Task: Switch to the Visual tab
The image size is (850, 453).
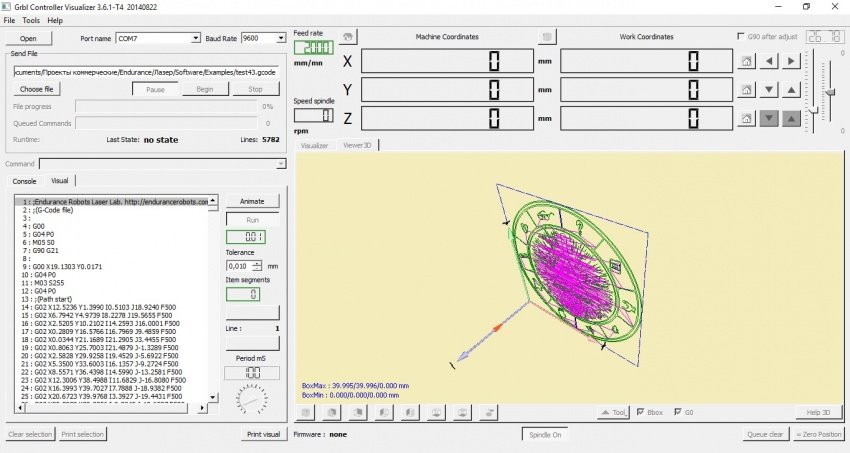Action: [x=60, y=180]
